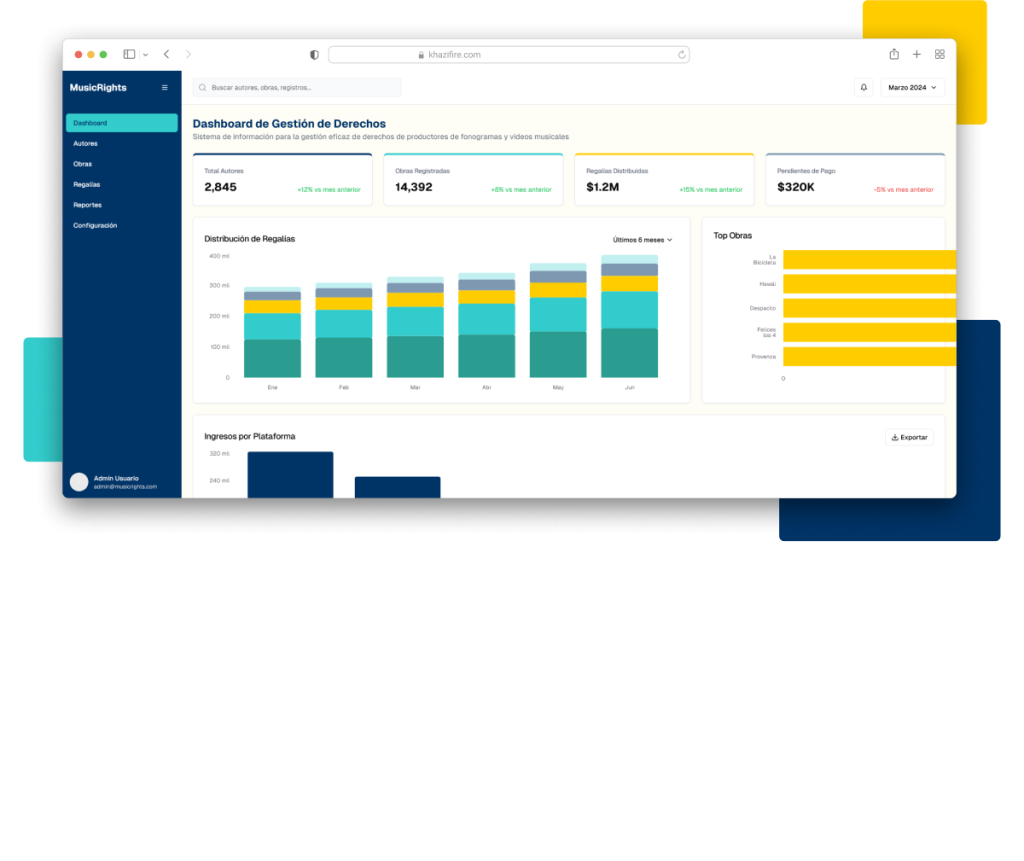Reload the page in address bar
Viewport: 1024px width, 861px height.
point(682,55)
